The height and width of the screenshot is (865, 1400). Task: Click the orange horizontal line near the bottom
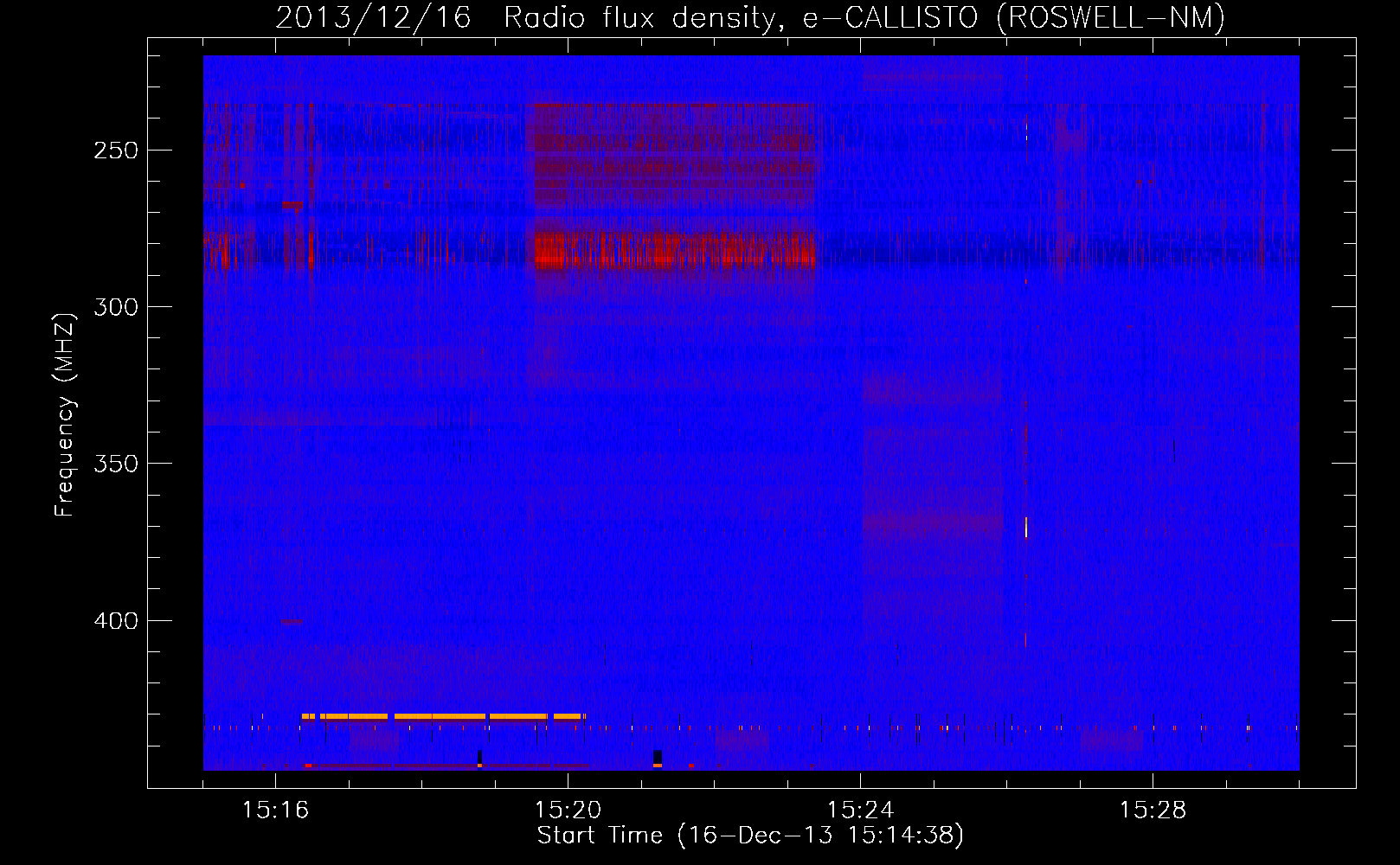443,716
